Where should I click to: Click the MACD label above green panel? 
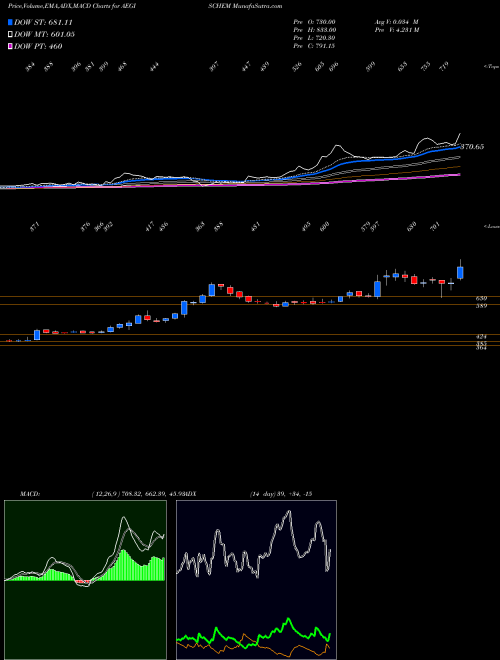(x=30, y=494)
